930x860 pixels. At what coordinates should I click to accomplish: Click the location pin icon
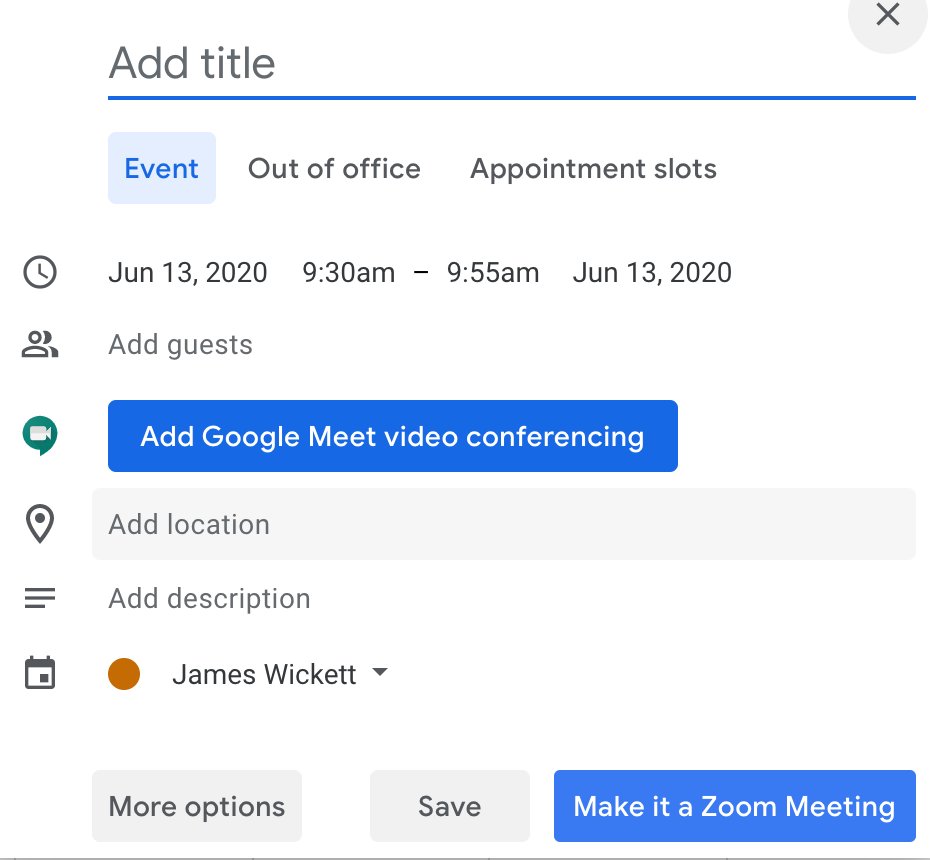click(x=40, y=524)
